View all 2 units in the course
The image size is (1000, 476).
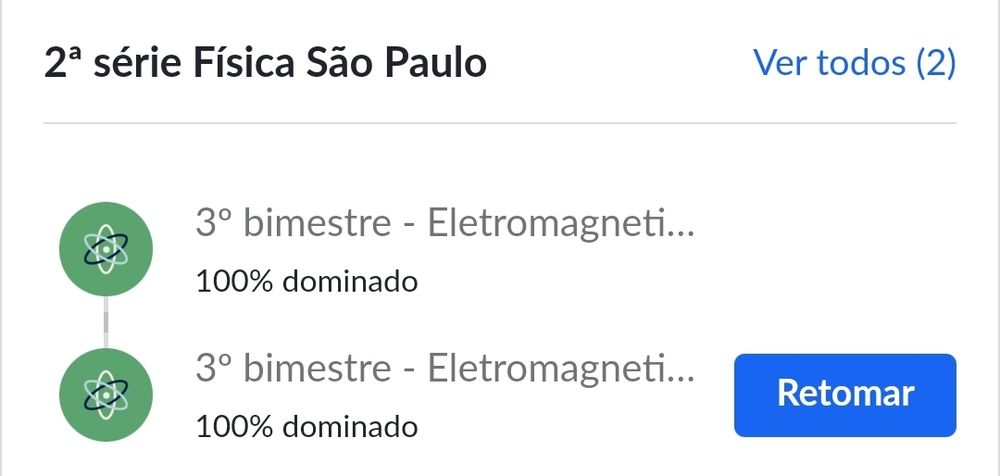[854, 64]
